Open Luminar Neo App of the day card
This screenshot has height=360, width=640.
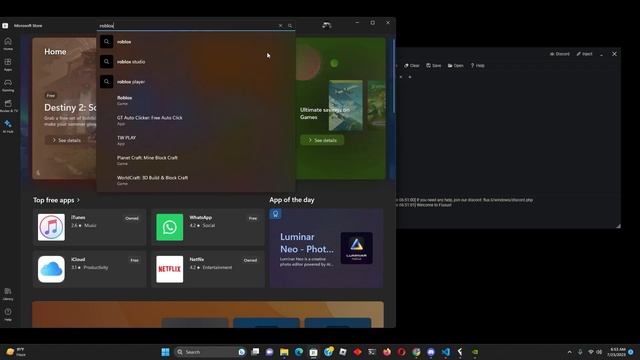tap(326, 248)
